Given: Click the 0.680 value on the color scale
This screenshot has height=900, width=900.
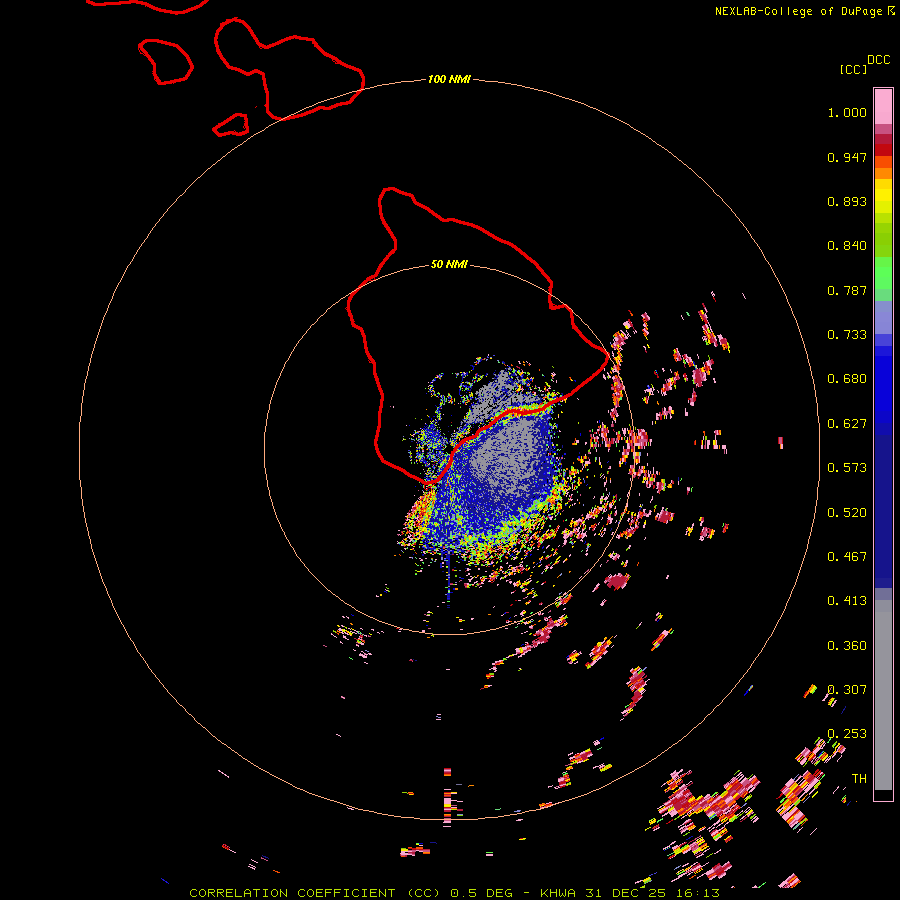Looking at the screenshot, I should [x=847, y=379].
